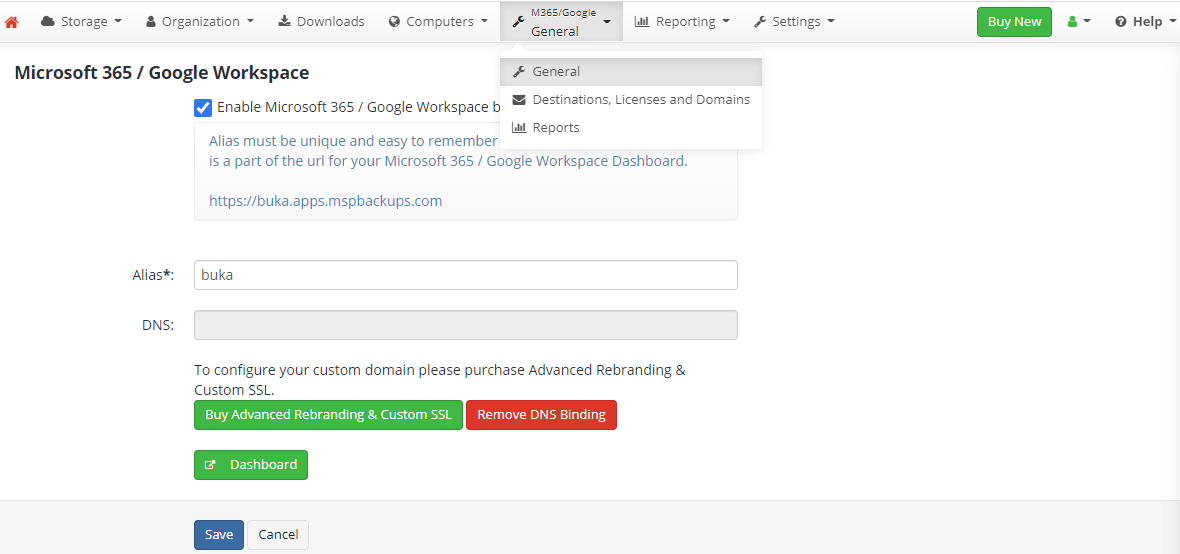
Task: Uncheck Enable Microsoft 365 / Google Workspace checkbox
Action: coord(202,108)
